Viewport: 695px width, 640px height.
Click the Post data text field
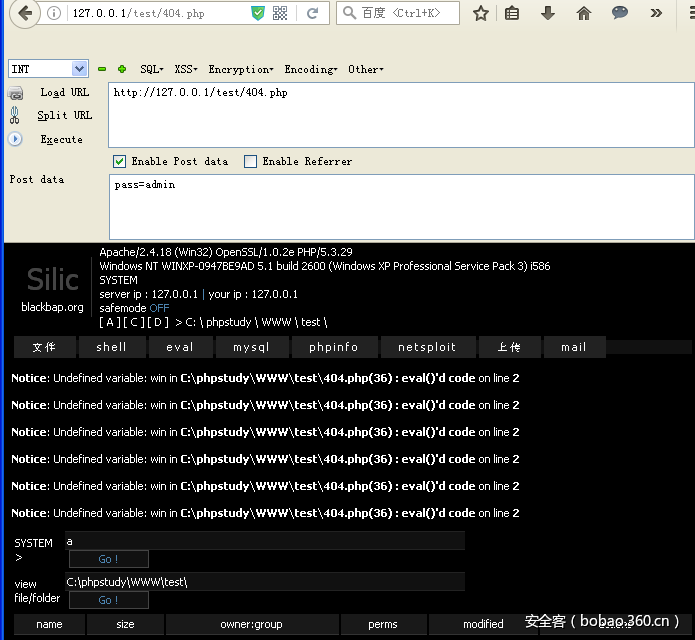[400, 207]
